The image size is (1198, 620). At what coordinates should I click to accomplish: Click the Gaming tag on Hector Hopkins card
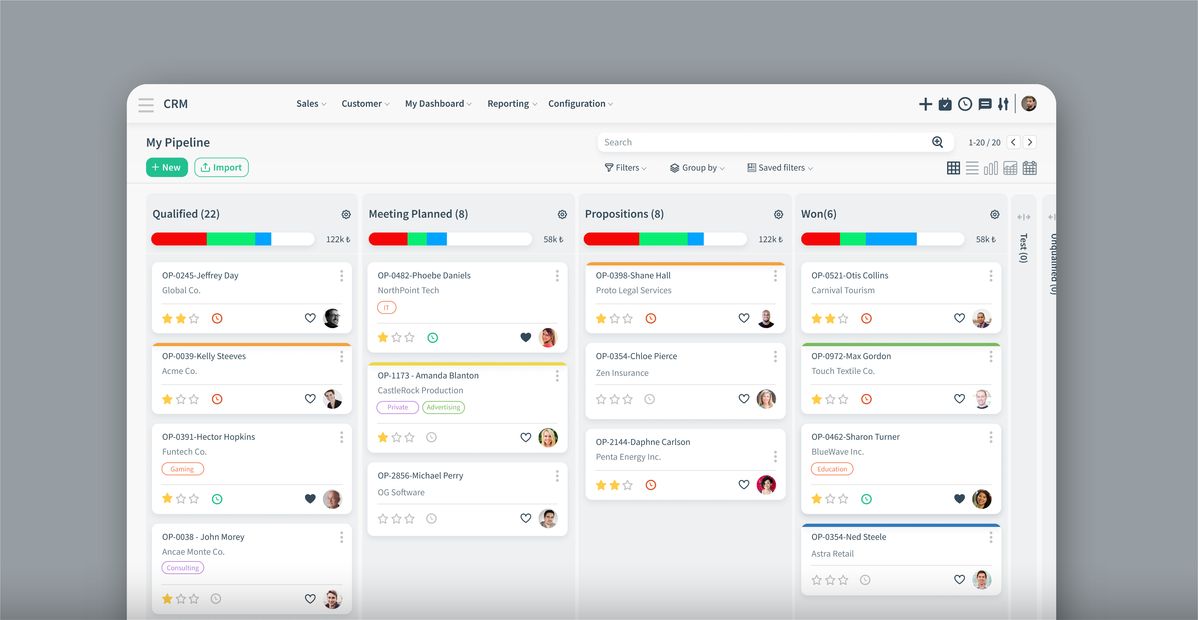[183, 469]
